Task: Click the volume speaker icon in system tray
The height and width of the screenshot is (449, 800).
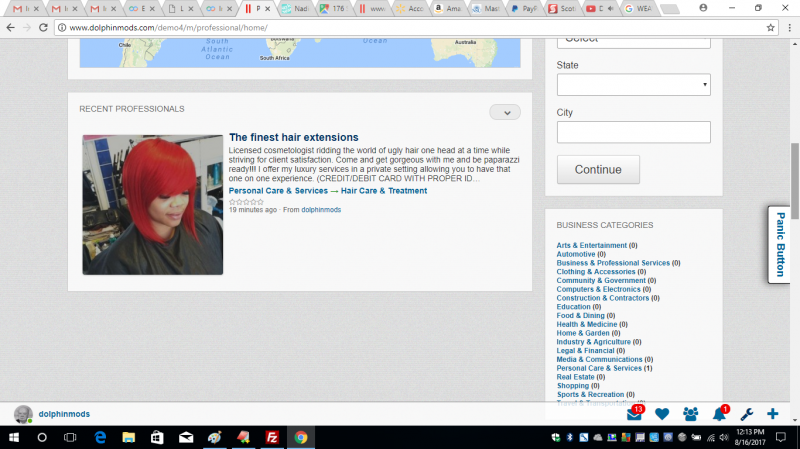Action: tap(723, 437)
